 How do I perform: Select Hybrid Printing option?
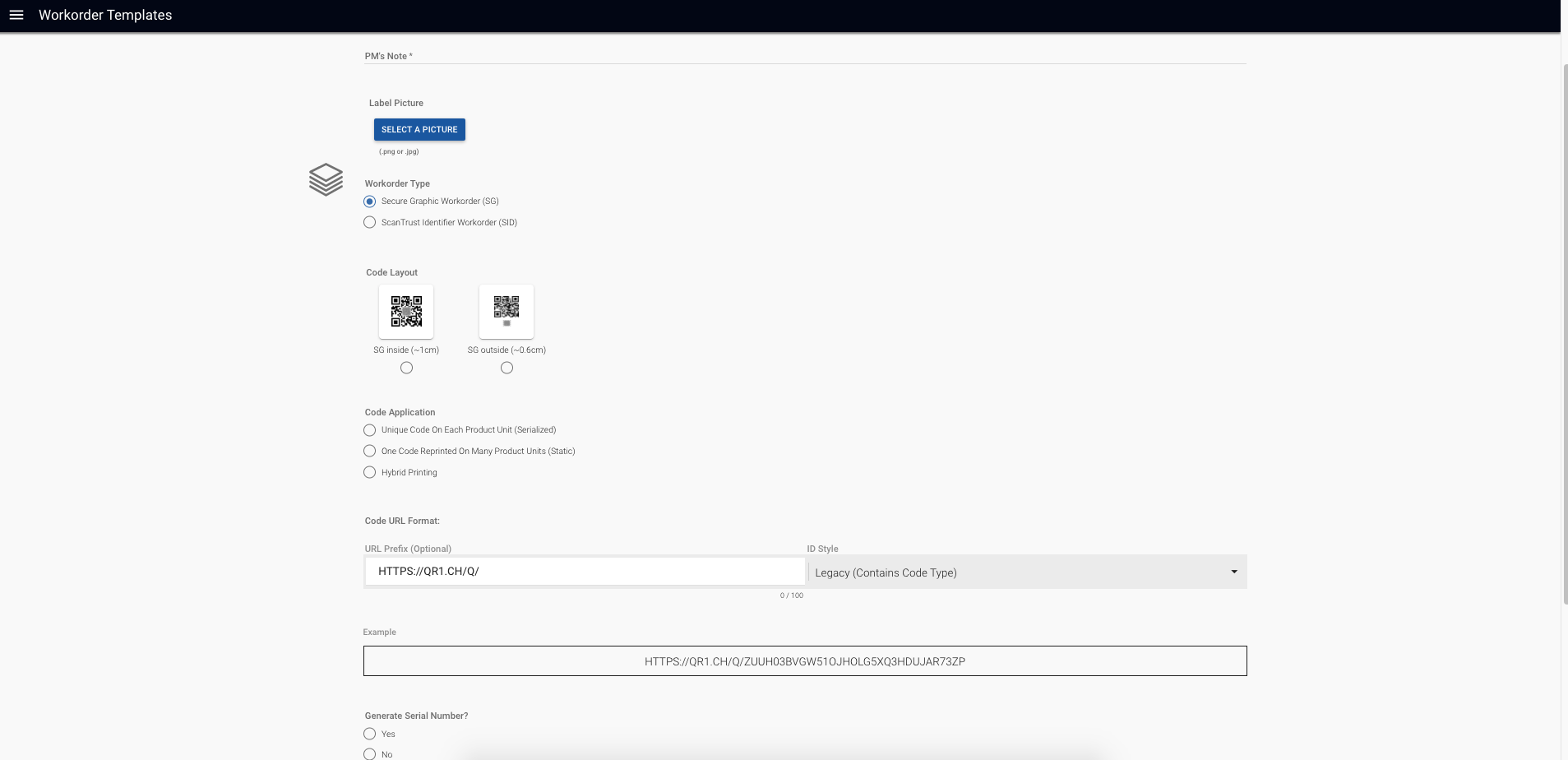pyautogui.click(x=370, y=473)
